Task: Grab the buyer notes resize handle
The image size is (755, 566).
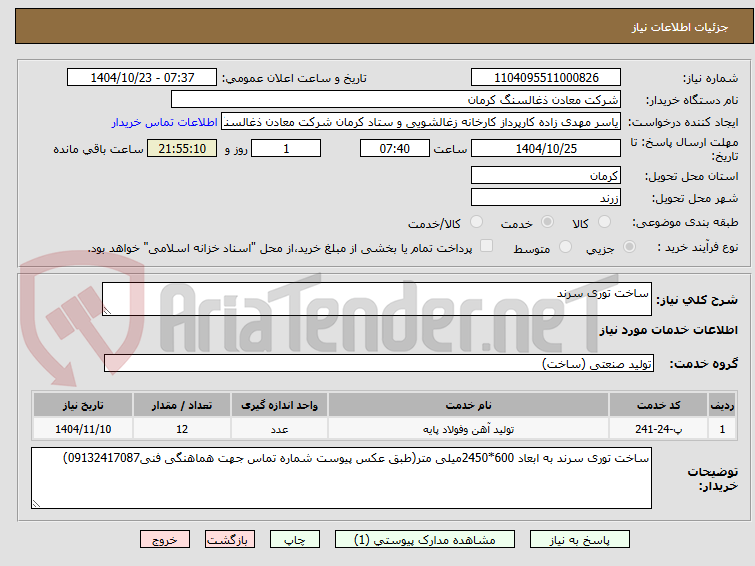Action: point(36,503)
